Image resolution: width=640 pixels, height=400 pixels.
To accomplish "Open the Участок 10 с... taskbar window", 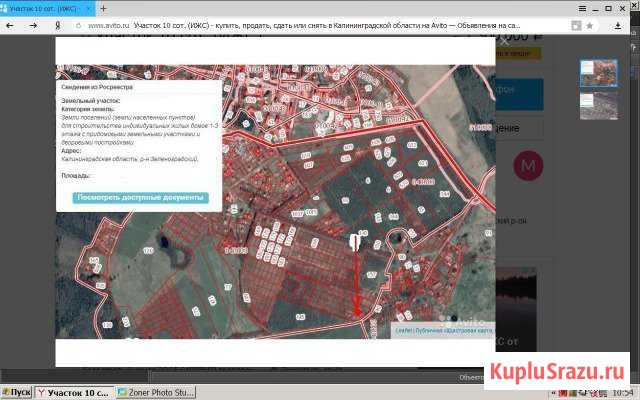I will [73, 392].
